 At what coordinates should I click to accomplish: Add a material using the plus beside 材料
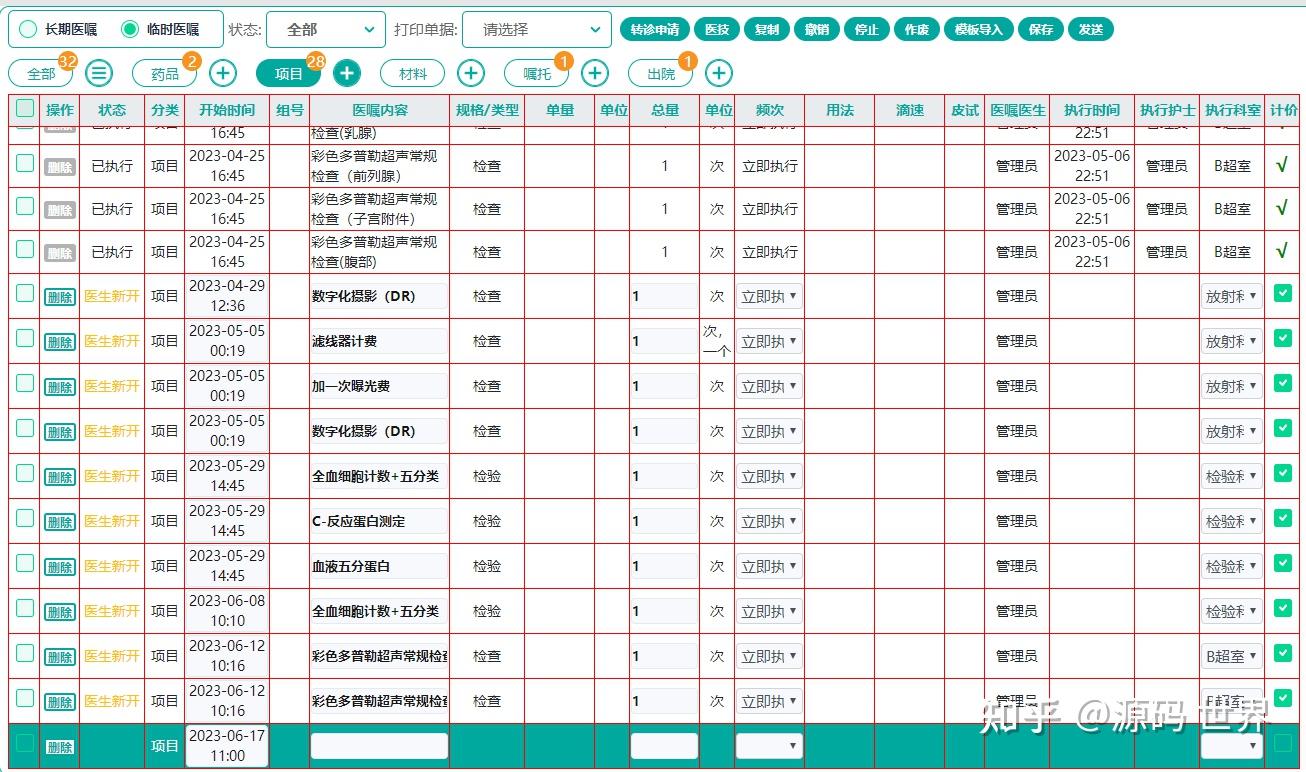(470, 73)
